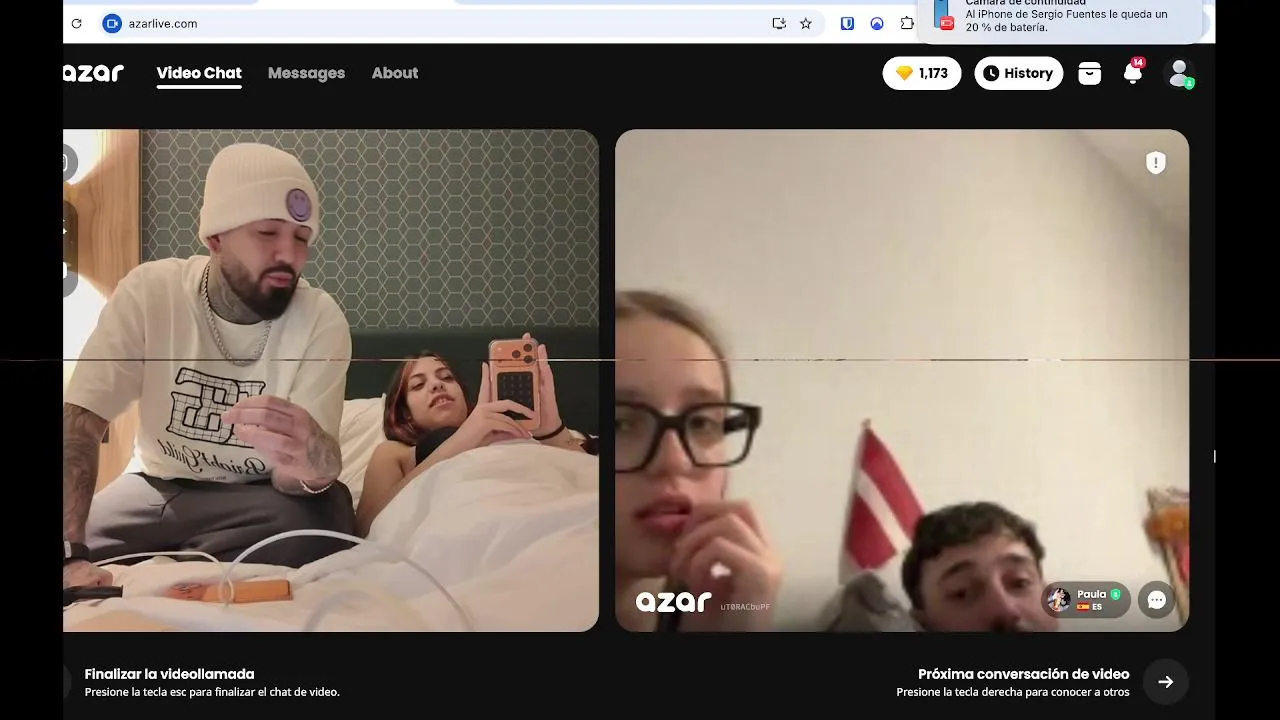Screen dimensions: 1280x720
Task: Open the chat bubble in partner video
Action: click(1157, 600)
